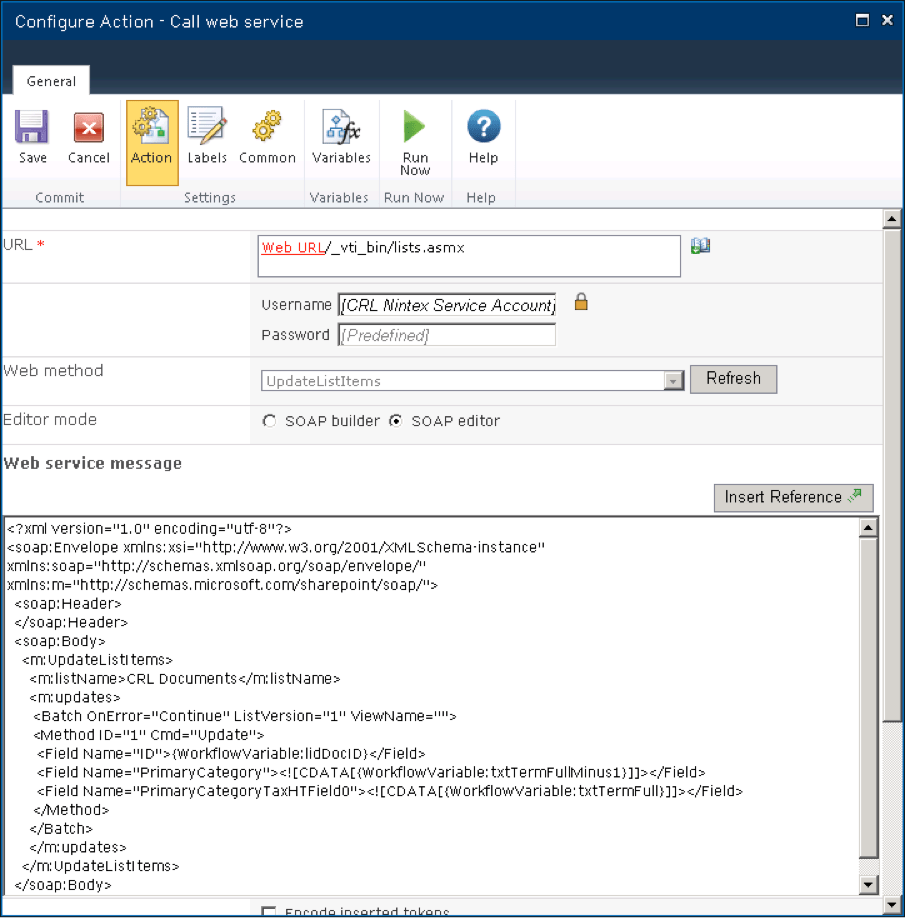
Task: Click the message box scroll down arrow
Action: click(868, 885)
